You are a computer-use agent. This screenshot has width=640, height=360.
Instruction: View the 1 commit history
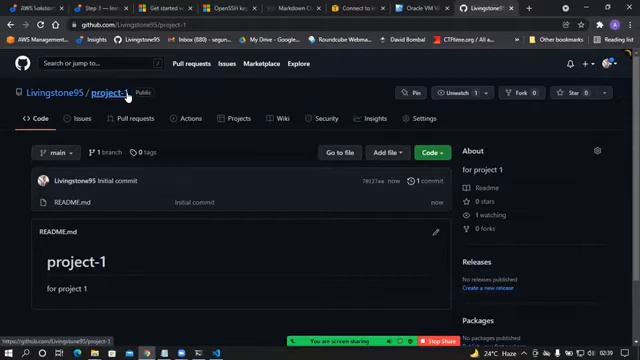pos(425,181)
